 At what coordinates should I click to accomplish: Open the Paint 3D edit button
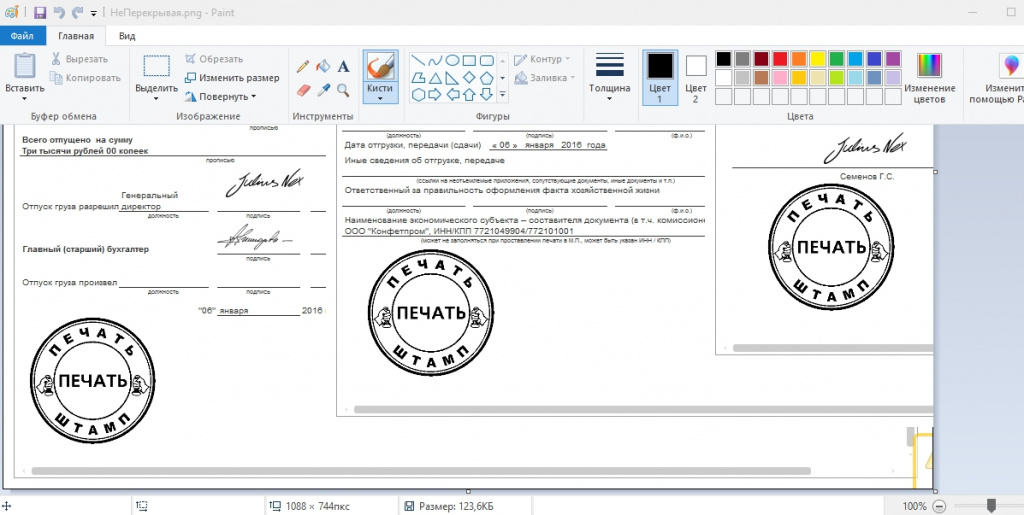coord(997,79)
